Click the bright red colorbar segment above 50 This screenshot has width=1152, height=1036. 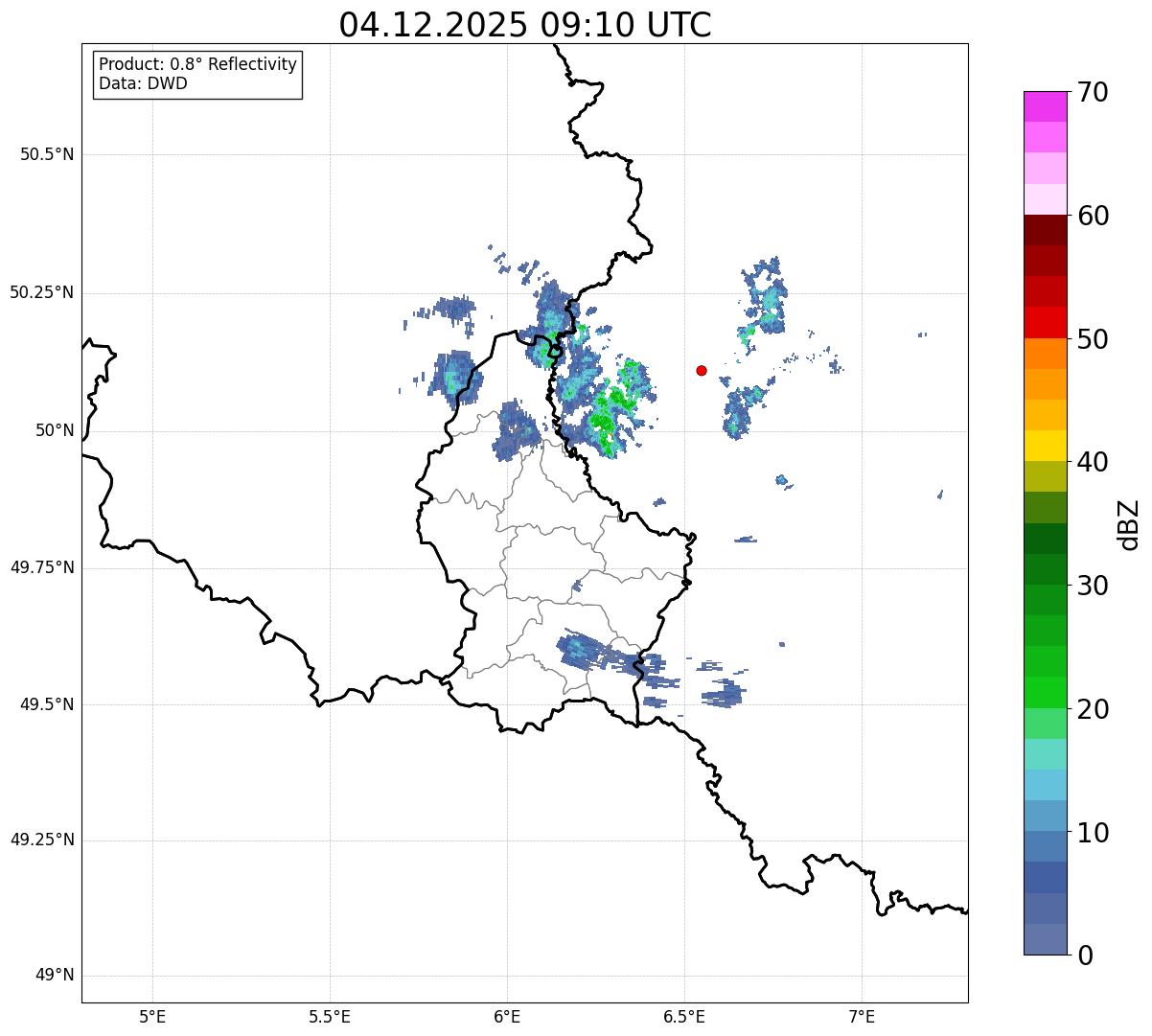click(1045, 323)
